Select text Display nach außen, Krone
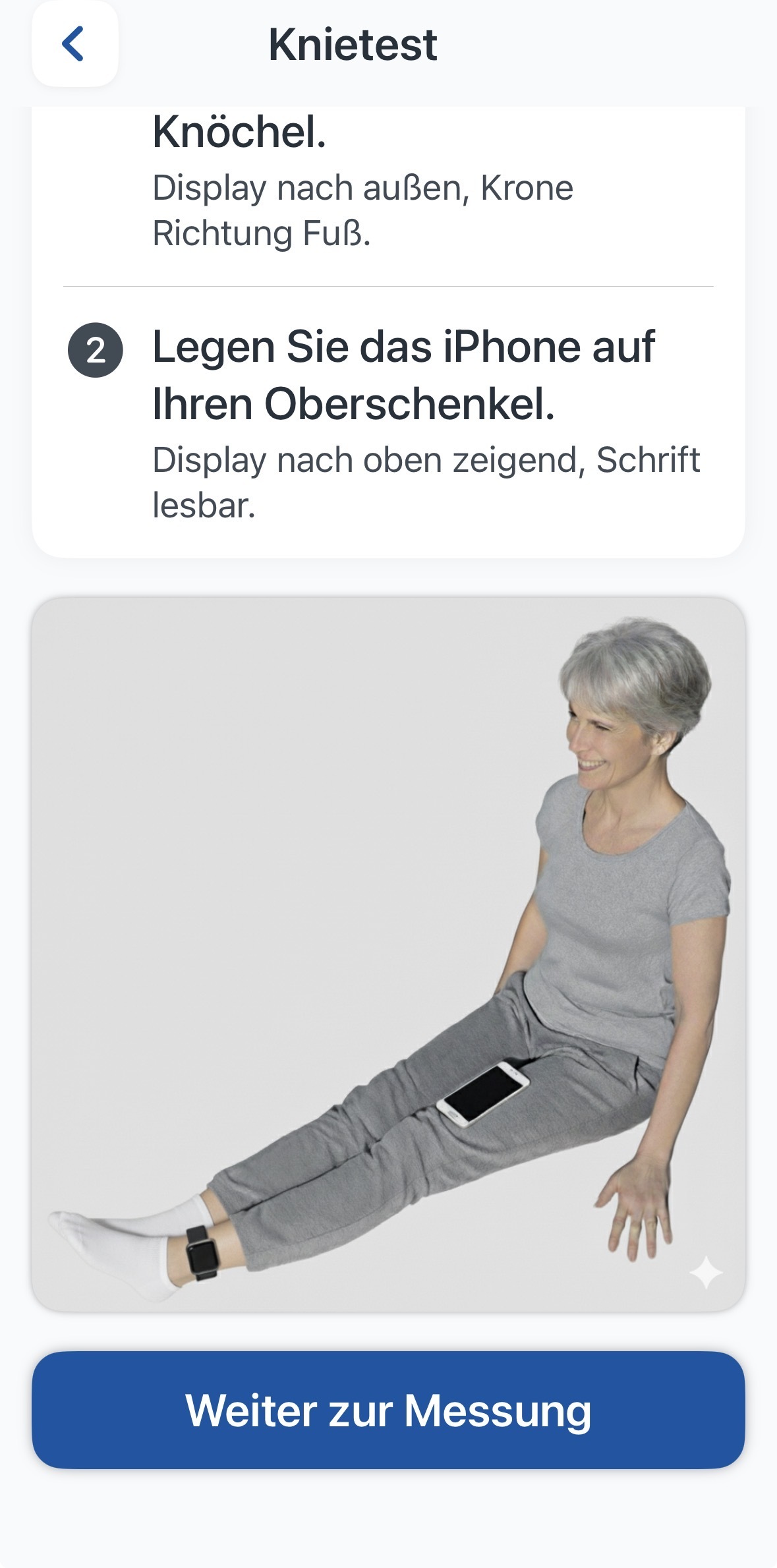The width and height of the screenshot is (777, 1568). (362, 188)
